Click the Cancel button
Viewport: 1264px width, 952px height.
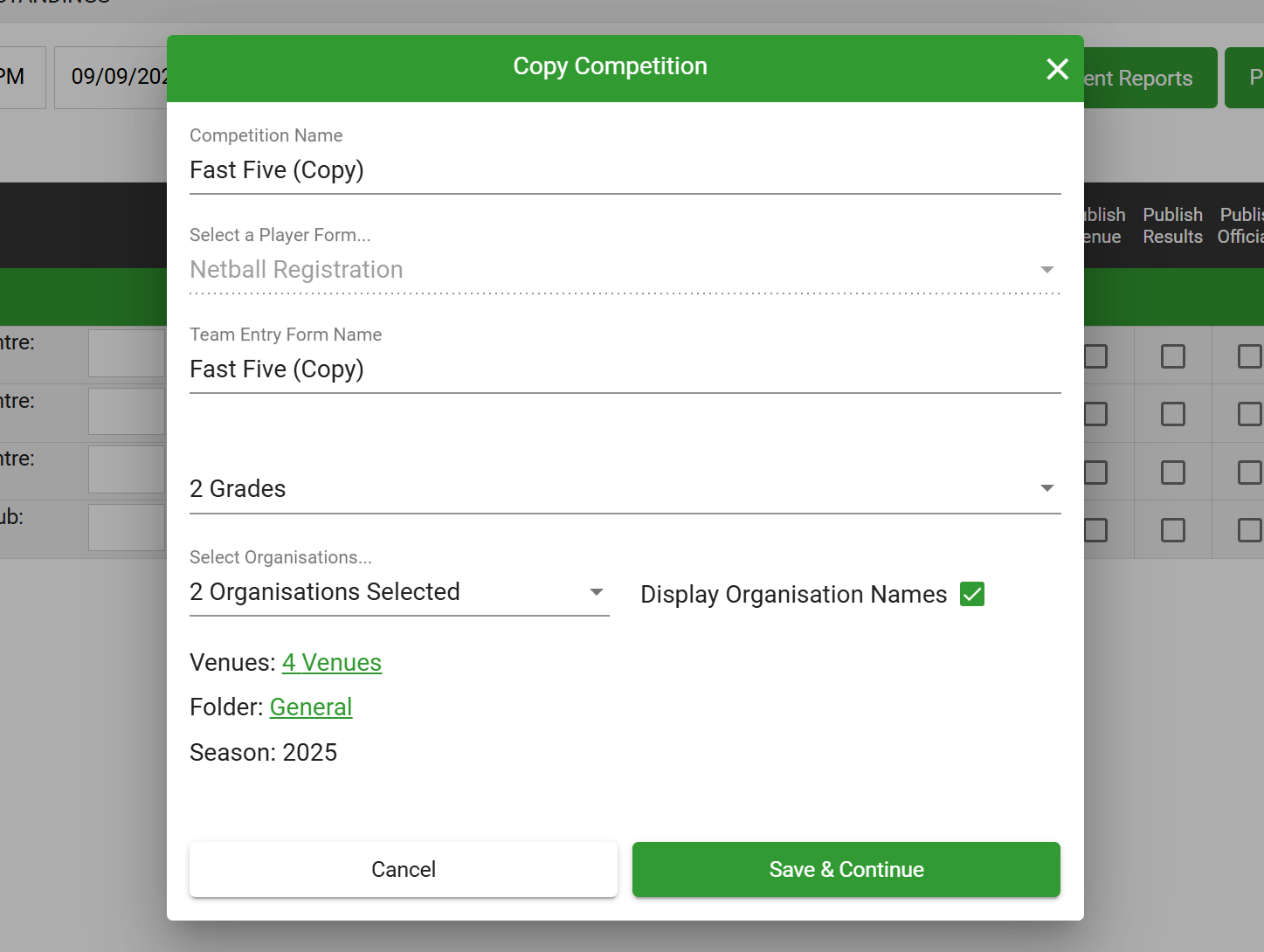pos(403,869)
